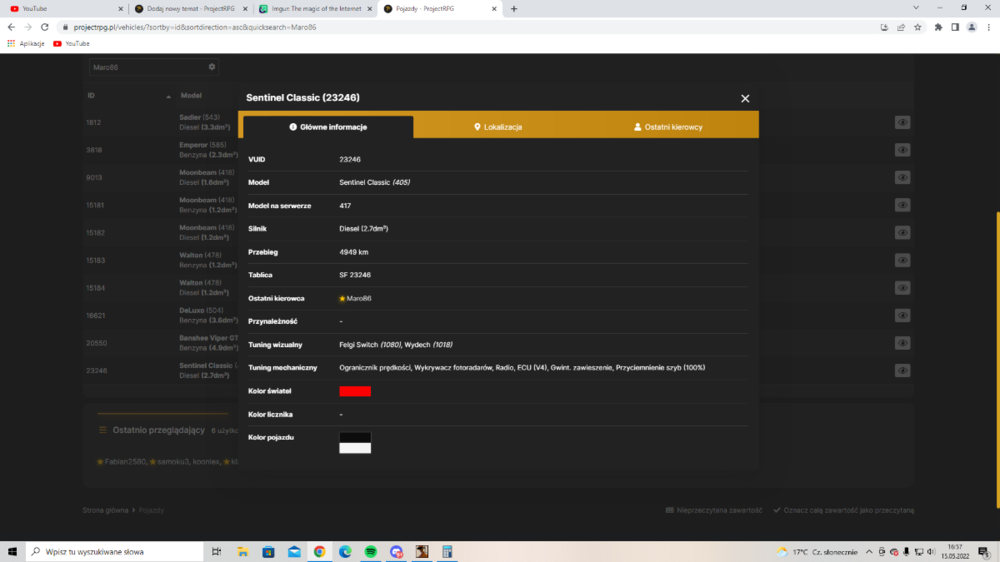Toggle eye icon for vehicle 1812 row
This screenshot has width=1000, height=562.
[902, 122]
